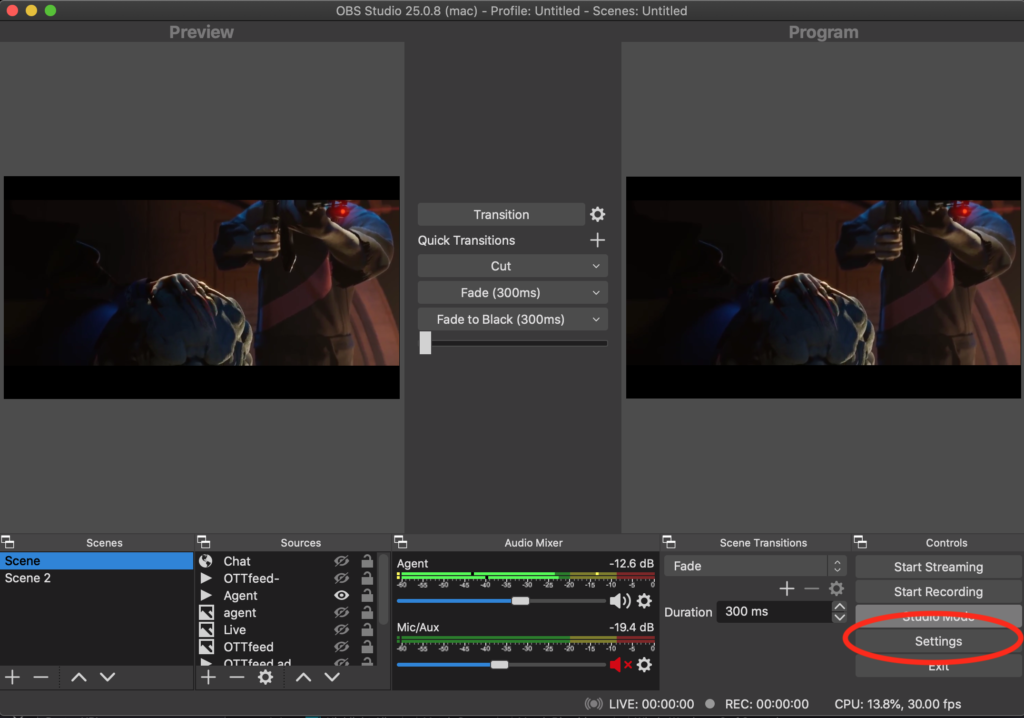
Task: Float the Audio Mixer dock panel
Action: coord(401,542)
